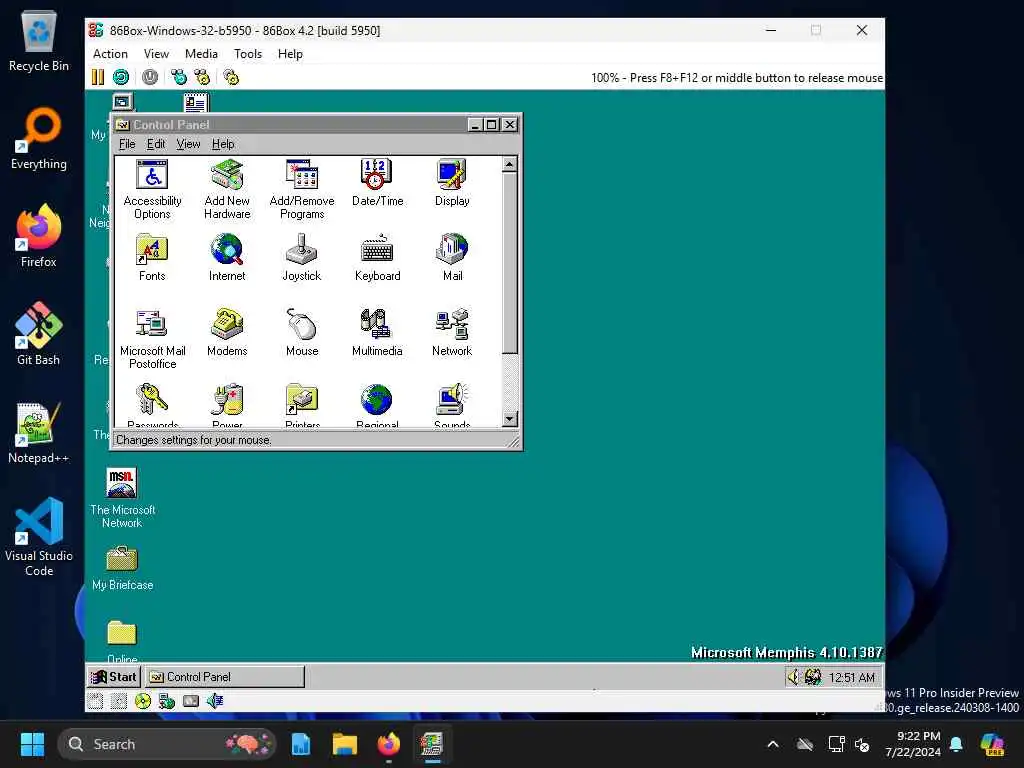Screen dimensions: 1024x768
Task: Open the Everything desktop shortcut
Action: pos(39,138)
